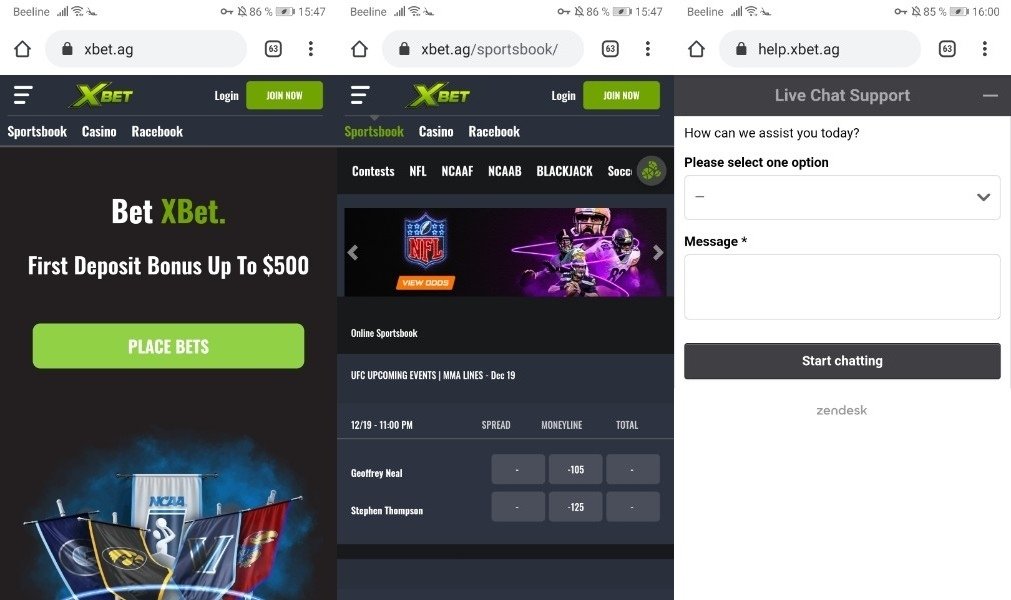The height and width of the screenshot is (600, 1011).
Task: Open tab switcher showing 63 beside xbet.ag/sportsbook/
Action: pyautogui.click(x=610, y=49)
